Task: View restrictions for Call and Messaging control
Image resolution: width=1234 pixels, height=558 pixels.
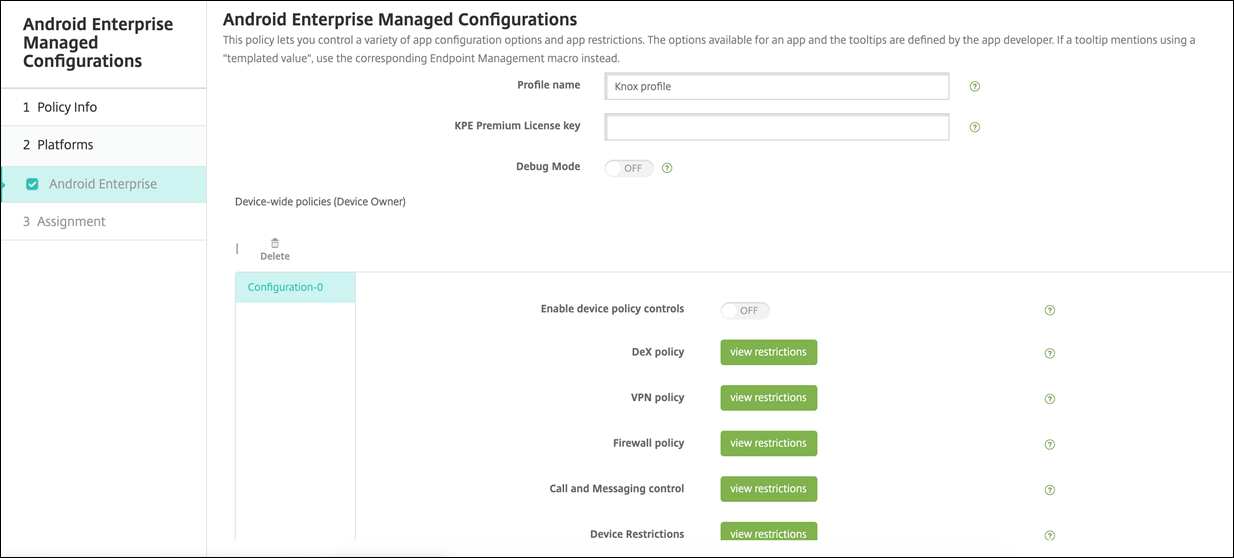Action: [x=768, y=489]
